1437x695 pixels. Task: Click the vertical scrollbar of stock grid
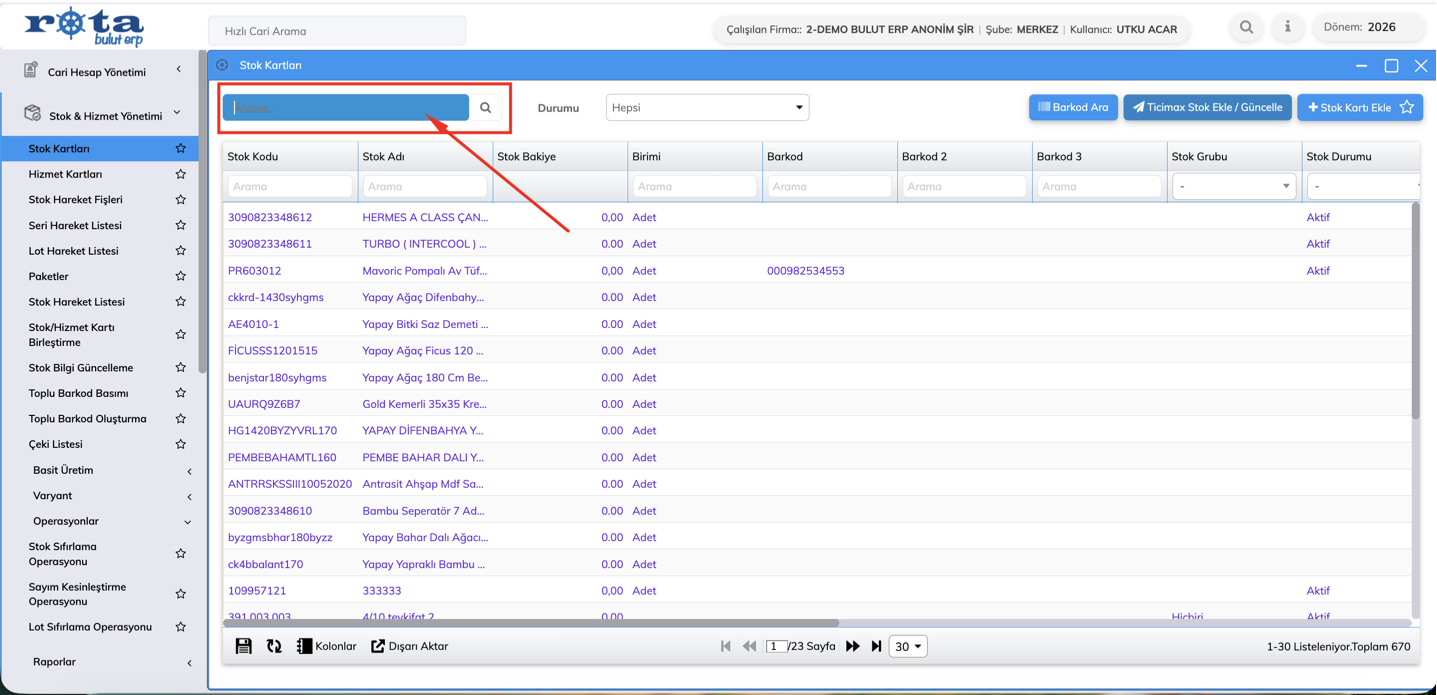click(1415, 310)
